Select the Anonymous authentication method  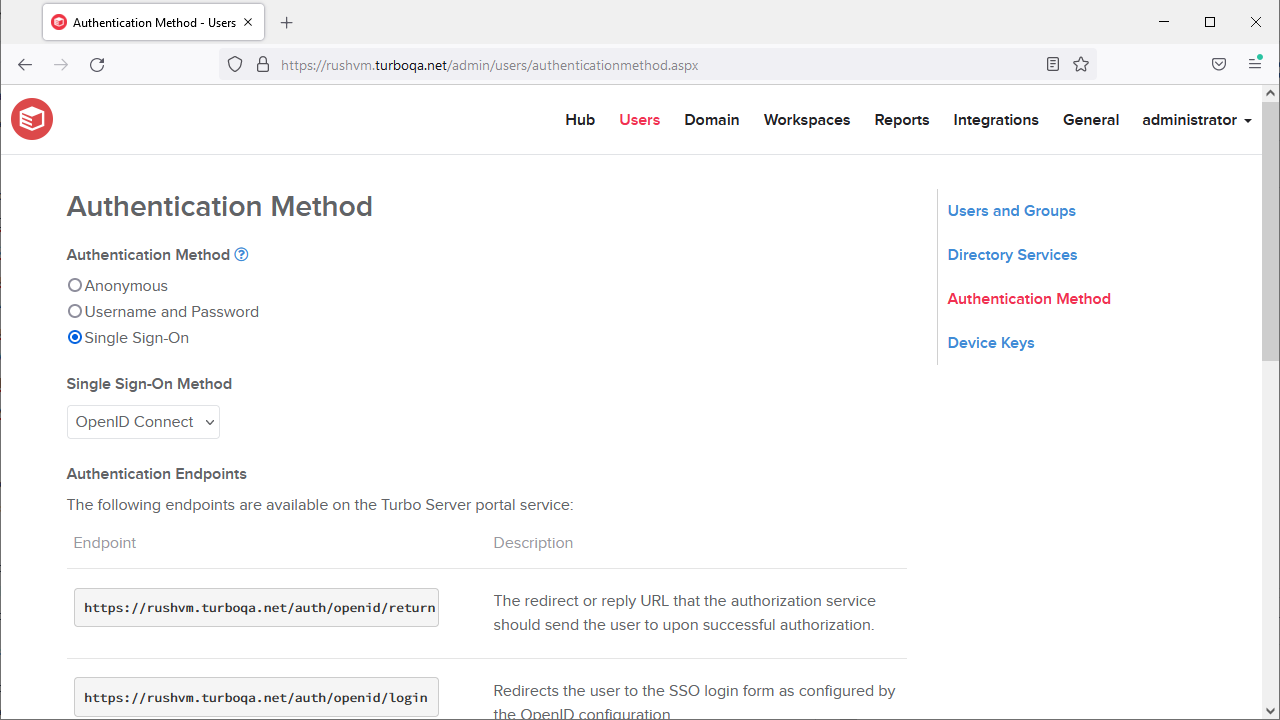click(x=74, y=285)
